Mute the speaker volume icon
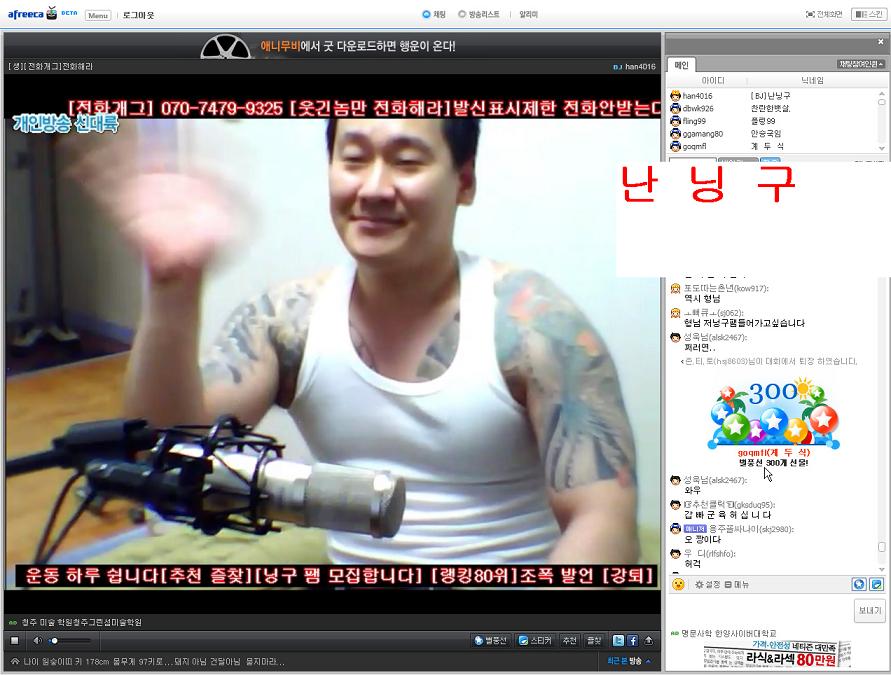 (x=37, y=641)
